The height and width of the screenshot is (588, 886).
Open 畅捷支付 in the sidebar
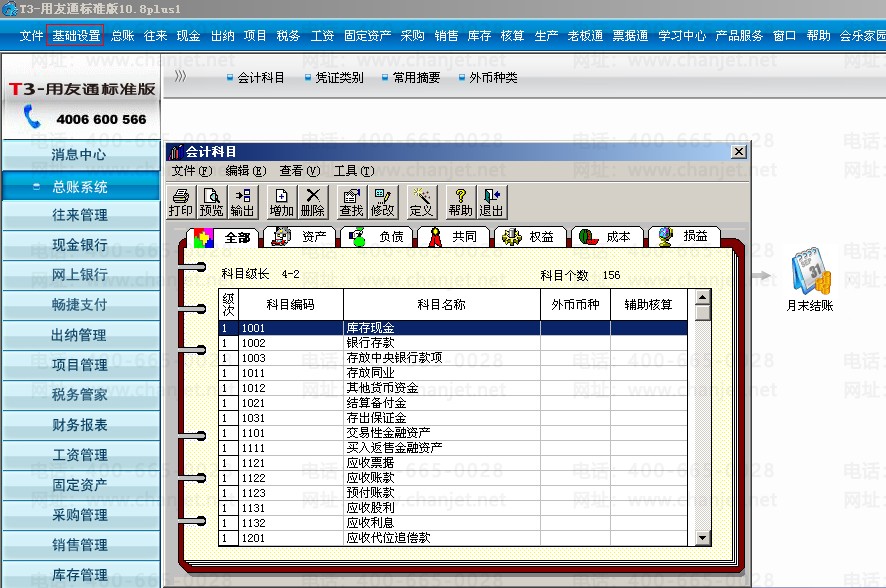pos(81,305)
